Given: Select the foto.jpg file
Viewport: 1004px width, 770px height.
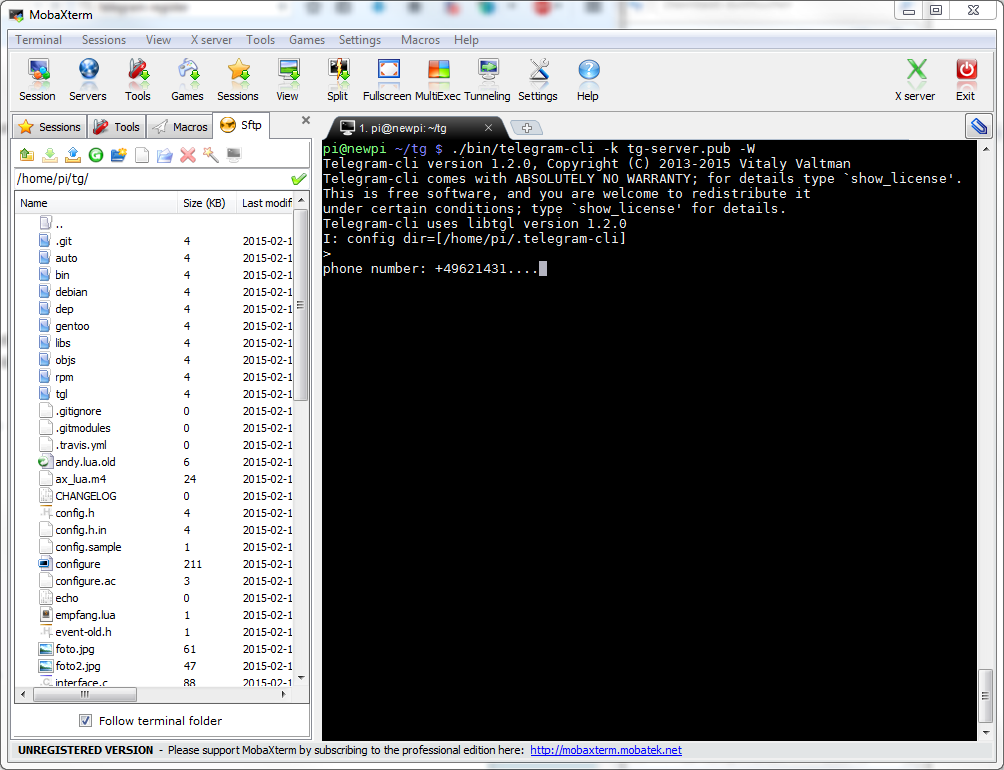Looking at the screenshot, I should [x=75, y=649].
